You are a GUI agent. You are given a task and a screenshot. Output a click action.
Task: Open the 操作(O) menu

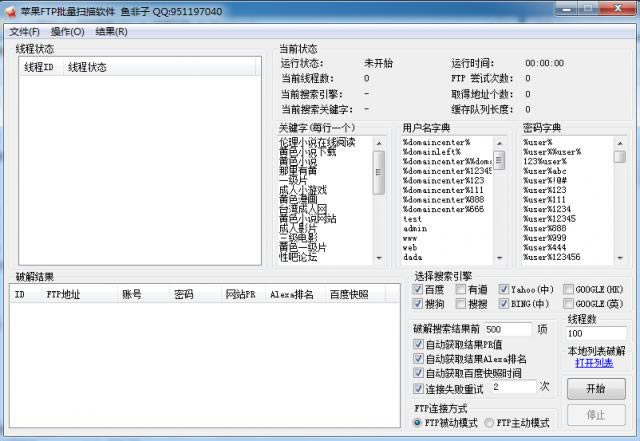pos(67,31)
